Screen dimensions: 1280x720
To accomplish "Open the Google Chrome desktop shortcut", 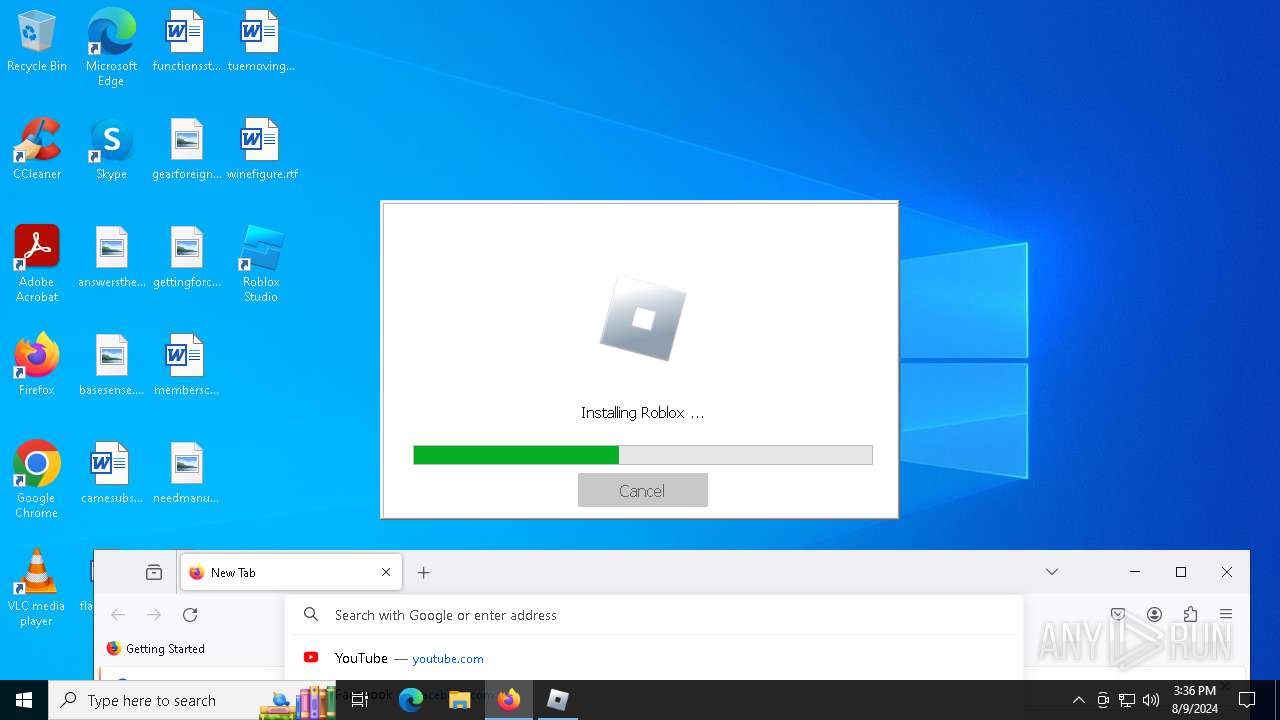I will click(37, 480).
